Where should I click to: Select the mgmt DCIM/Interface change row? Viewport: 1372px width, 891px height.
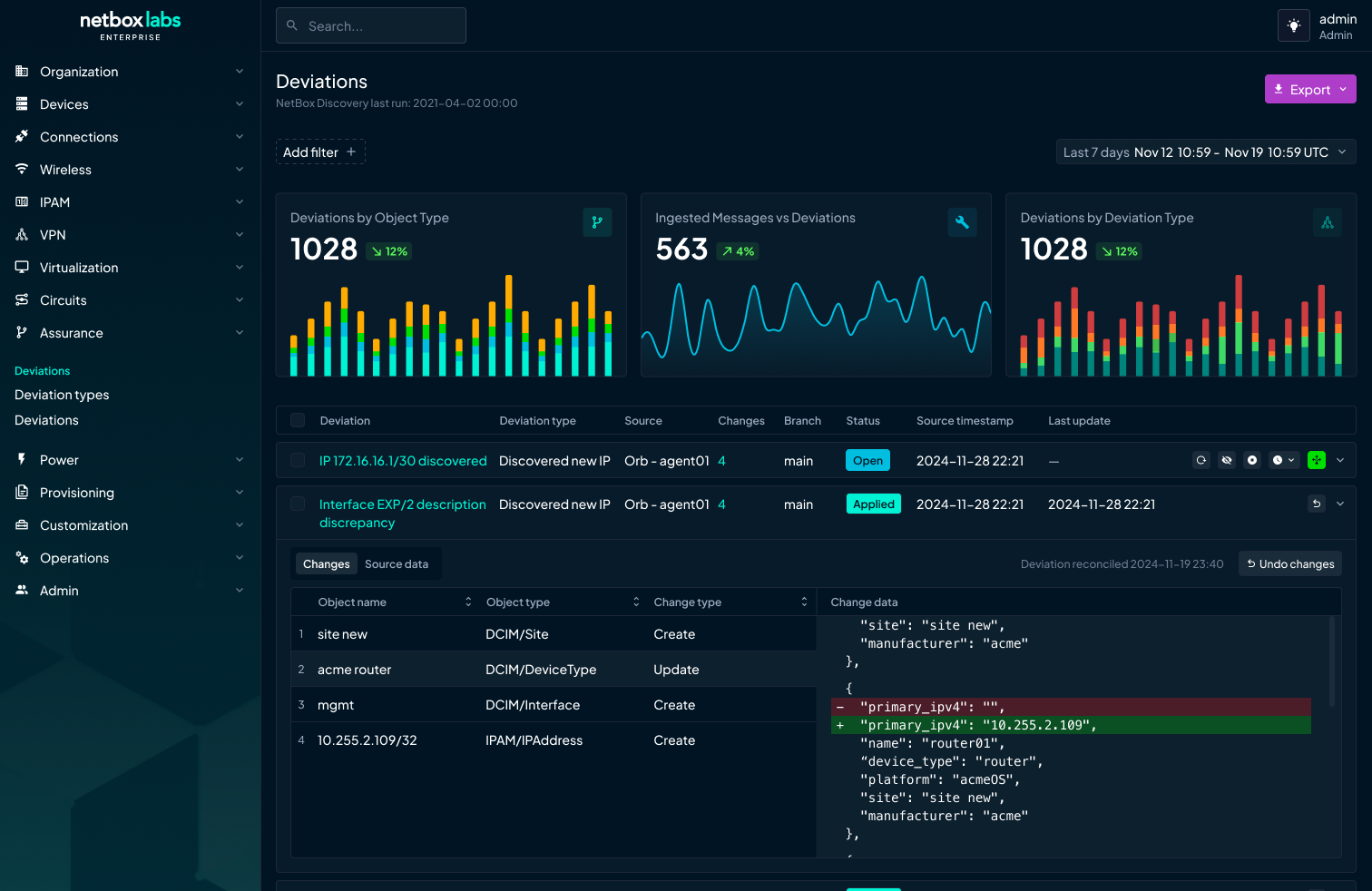554,705
